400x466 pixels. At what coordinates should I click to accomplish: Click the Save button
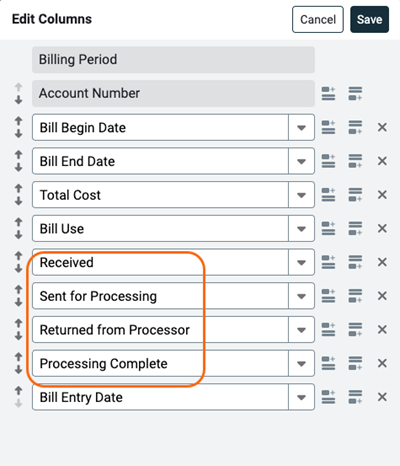pos(369,19)
